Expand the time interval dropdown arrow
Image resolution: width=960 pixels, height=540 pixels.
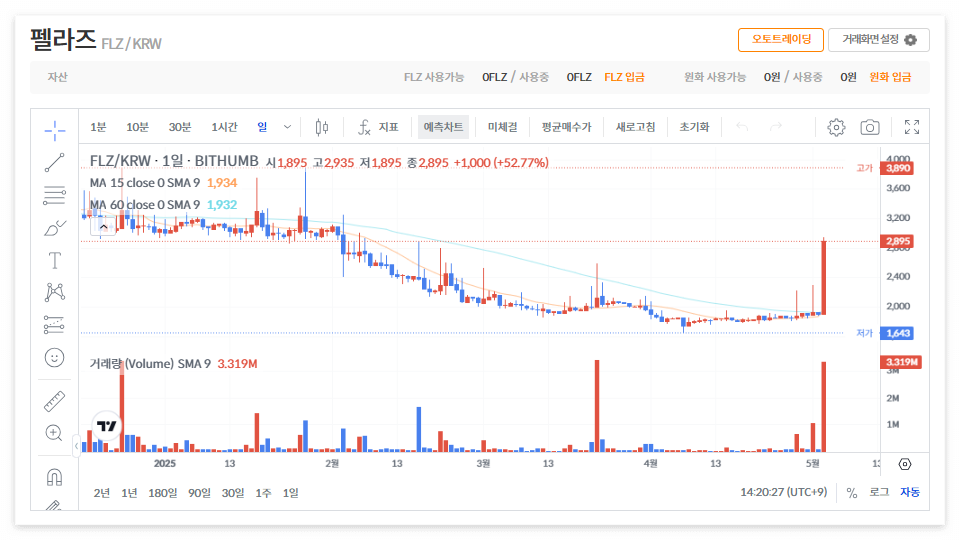click(287, 127)
